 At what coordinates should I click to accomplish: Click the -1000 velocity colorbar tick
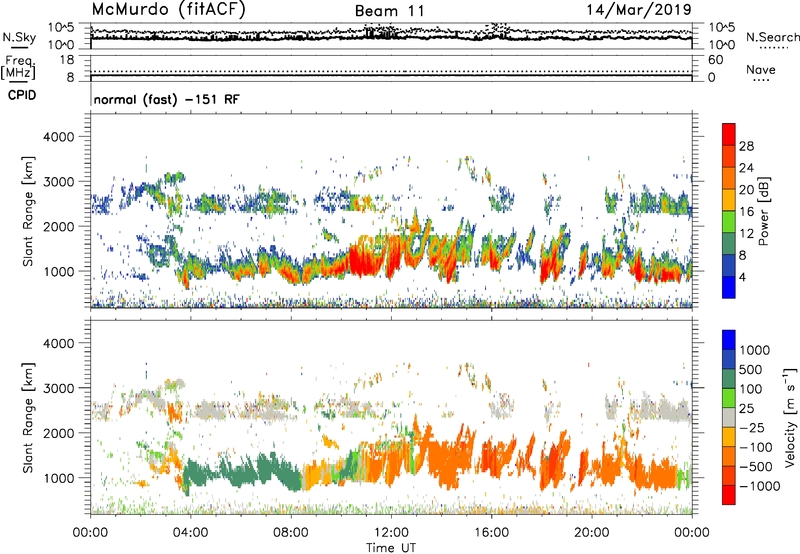click(759, 486)
